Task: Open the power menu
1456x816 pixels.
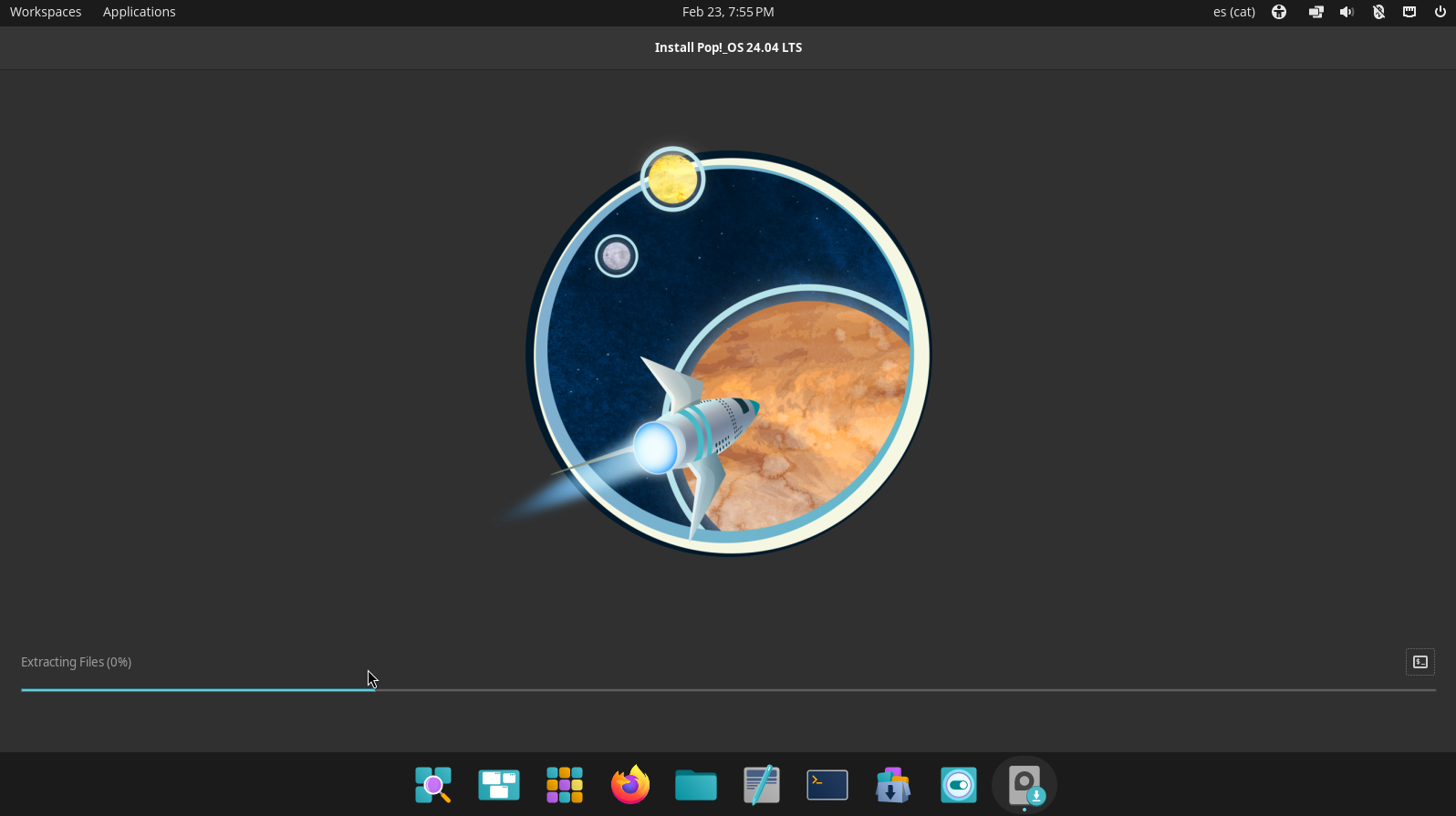Action: (x=1440, y=12)
